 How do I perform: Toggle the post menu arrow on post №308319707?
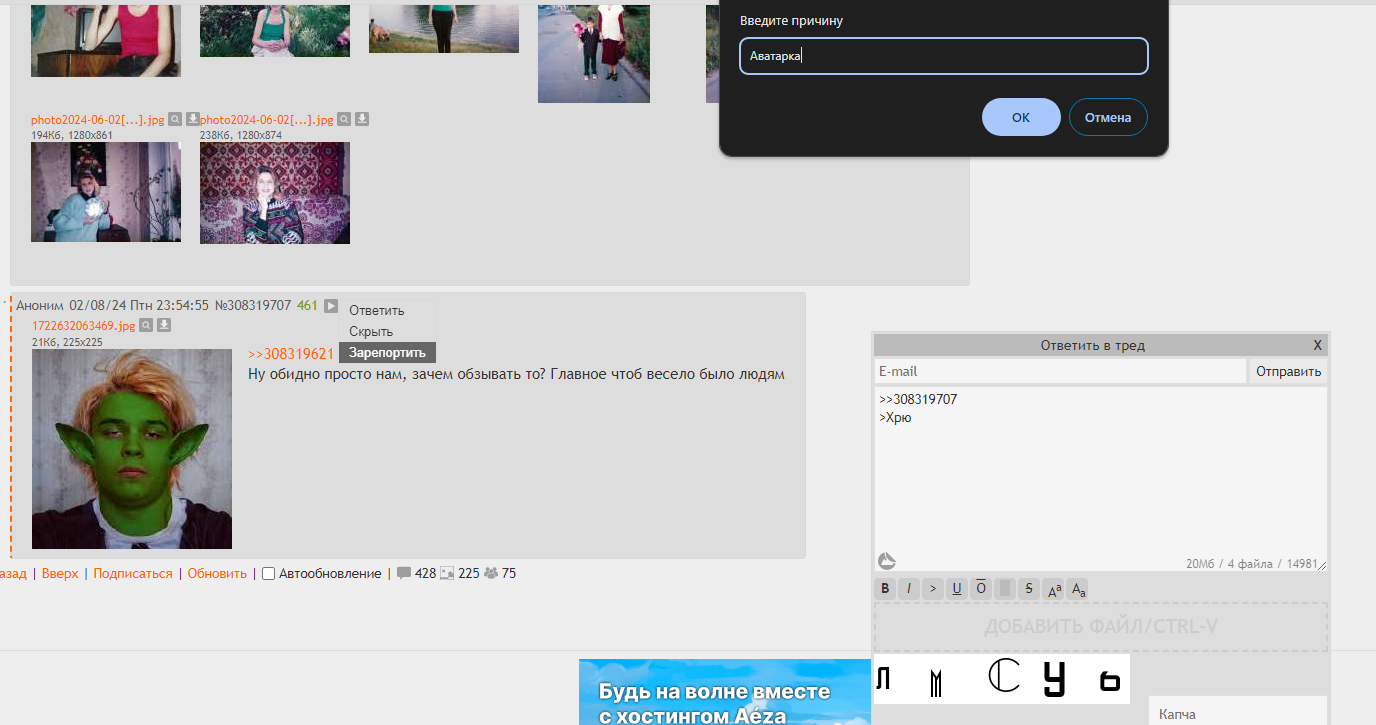(x=331, y=305)
